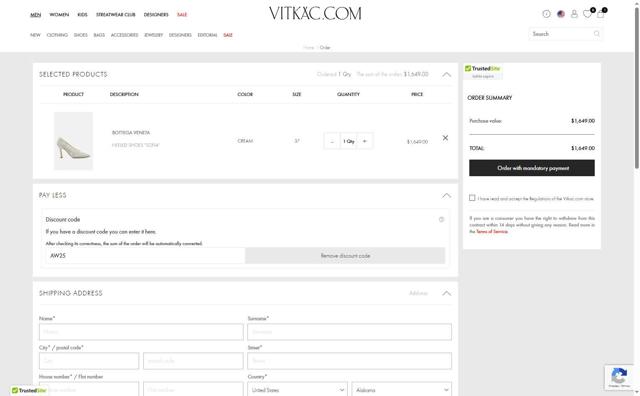Viewport: 640px width, 396px height.
Task: Click the bottom-left TrustedSite badge
Action: (x=29, y=391)
